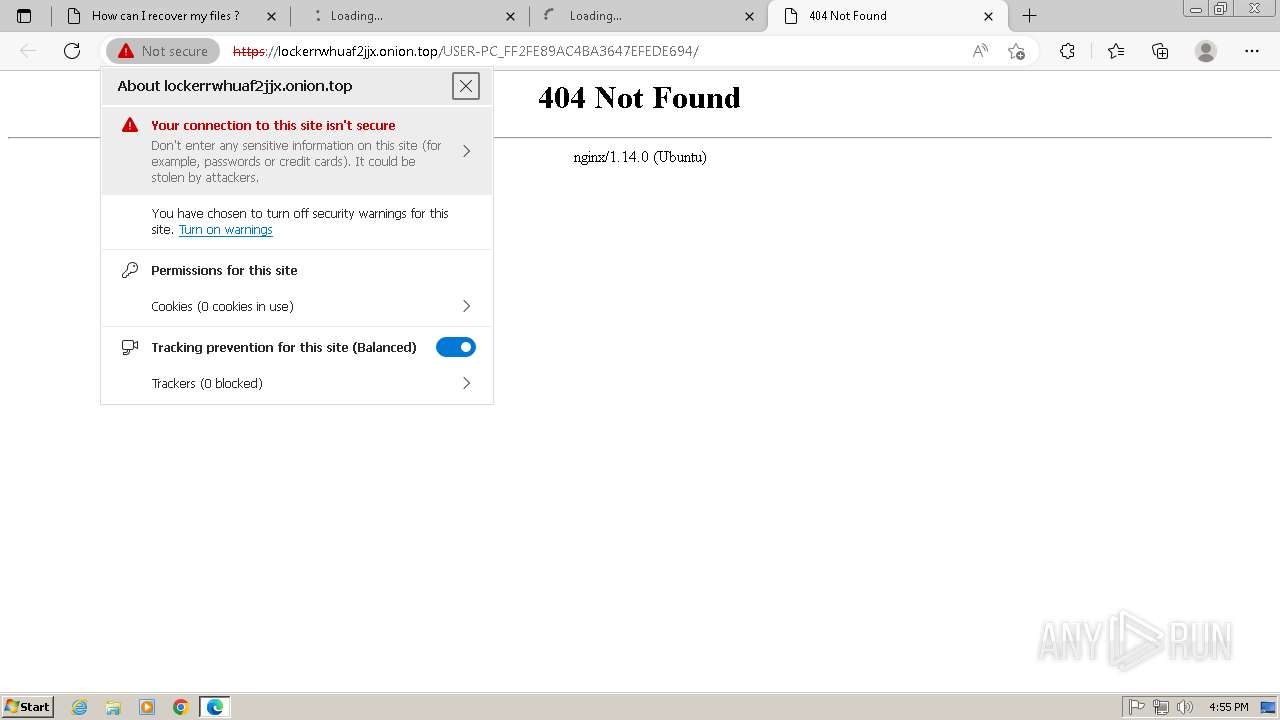The width and height of the screenshot is (1280, 720).
Task: Open Action Center flag icon in tray
Action: (1137, 707)
